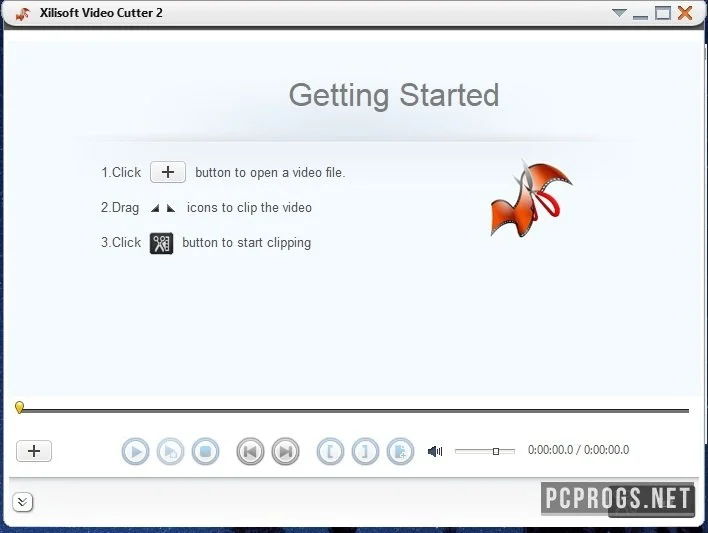708x533 pixels.
Task: Click the scissors cut button in step 3
Action: tap(161, 243)
